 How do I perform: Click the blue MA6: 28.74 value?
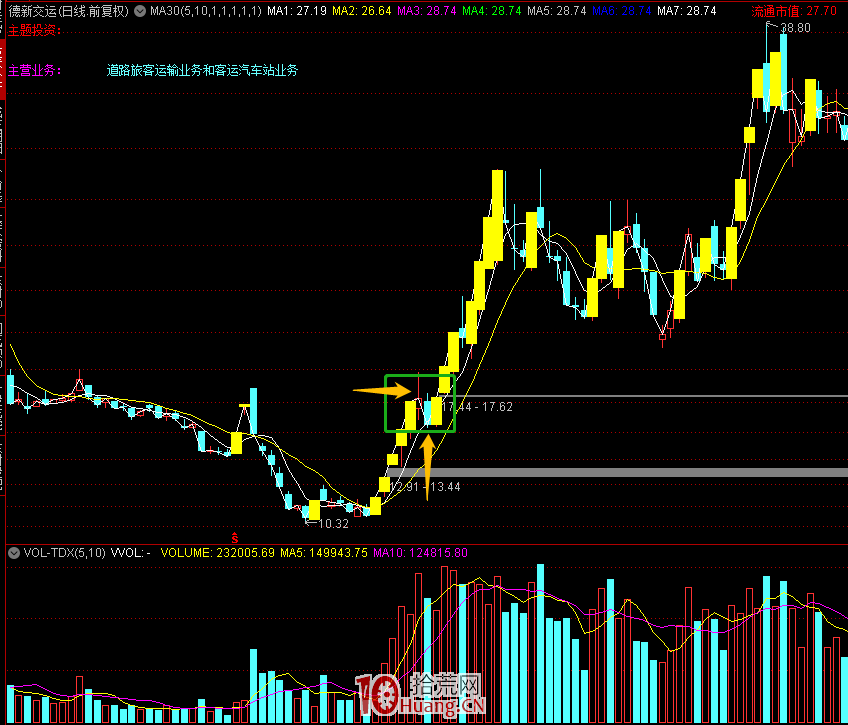pos(621,11)
